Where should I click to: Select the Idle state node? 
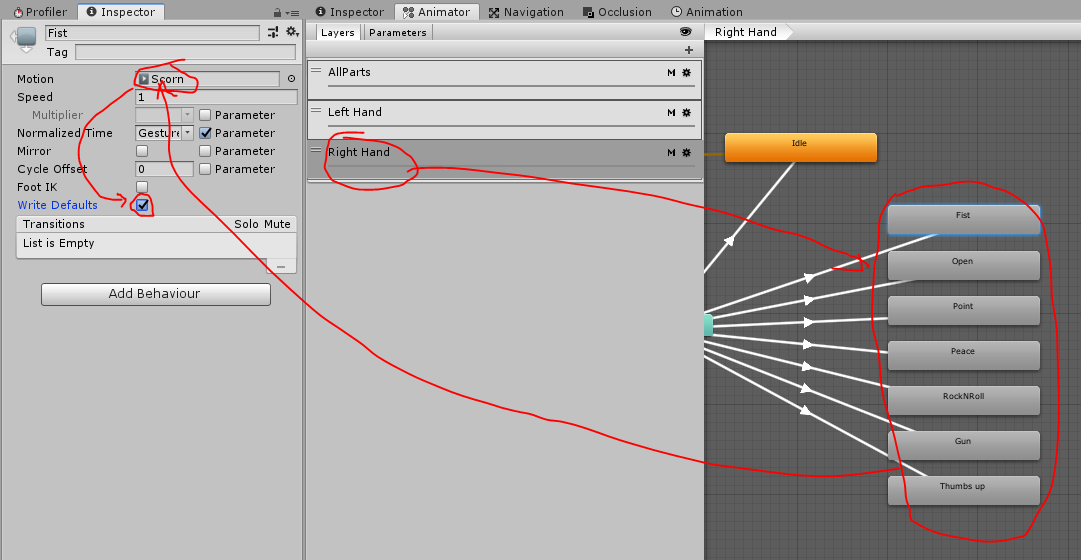tap(800, 148)
